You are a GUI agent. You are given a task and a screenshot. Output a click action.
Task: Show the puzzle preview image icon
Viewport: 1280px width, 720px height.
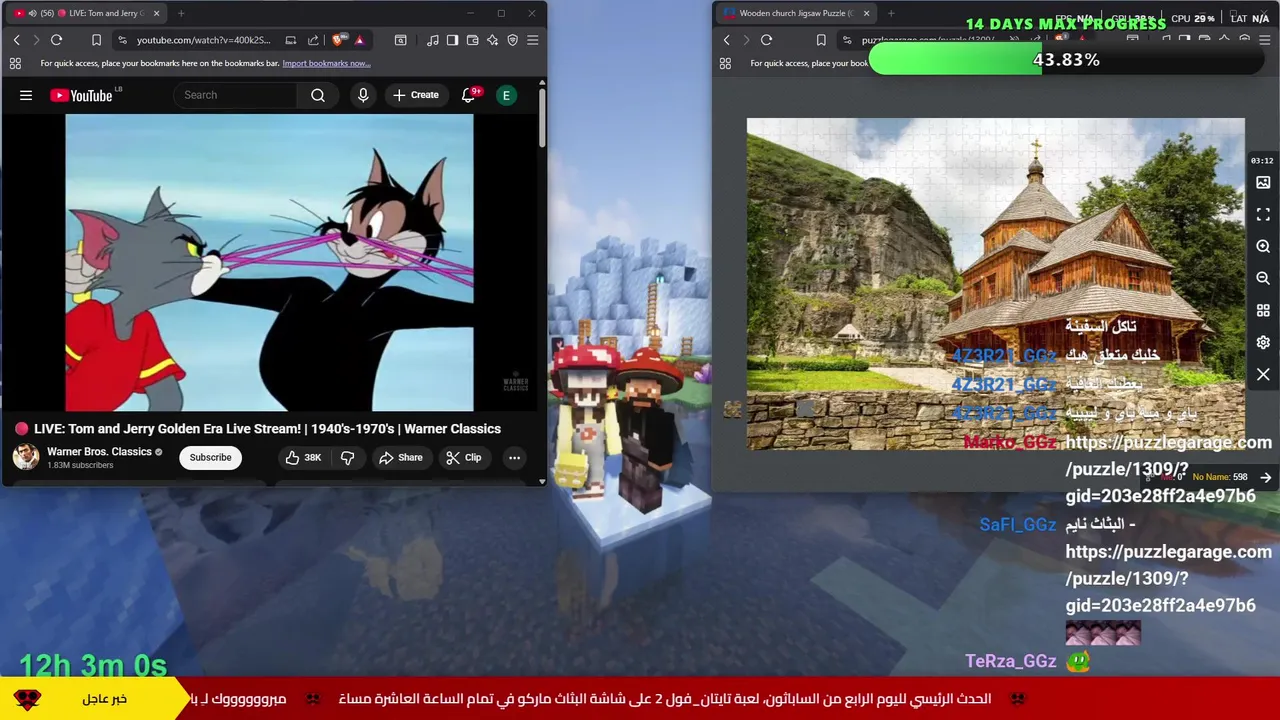(1263, 183)
